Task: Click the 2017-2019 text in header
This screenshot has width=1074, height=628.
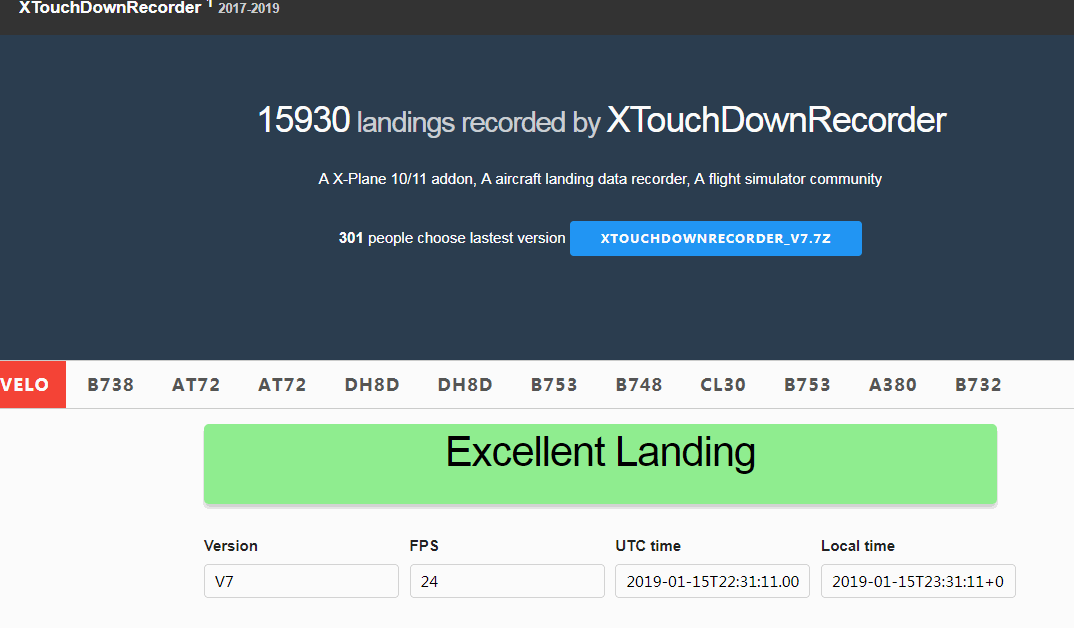Action: coord(249,8)
